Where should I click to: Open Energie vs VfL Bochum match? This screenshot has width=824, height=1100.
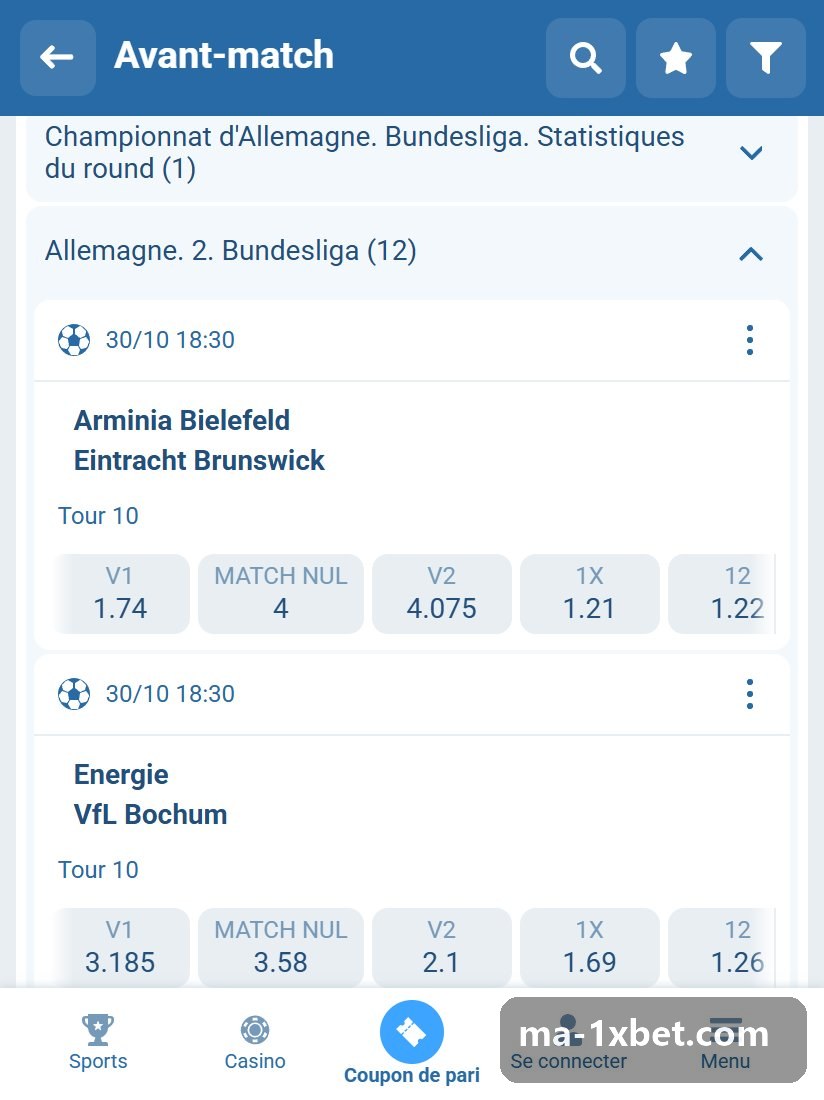tap(150, 794)
